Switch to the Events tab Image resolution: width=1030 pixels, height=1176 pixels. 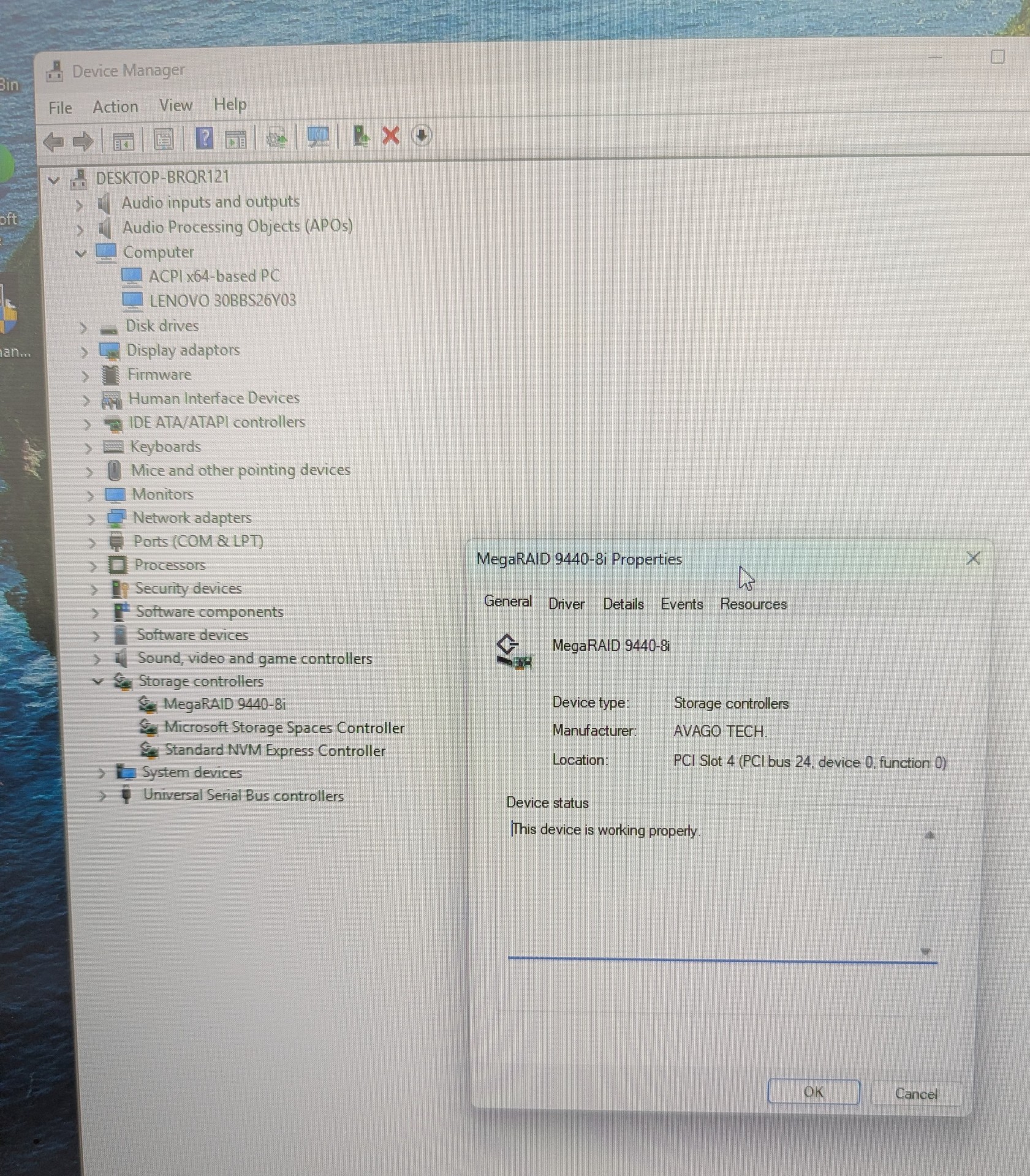pyautogui.click(x=681, y=605)
